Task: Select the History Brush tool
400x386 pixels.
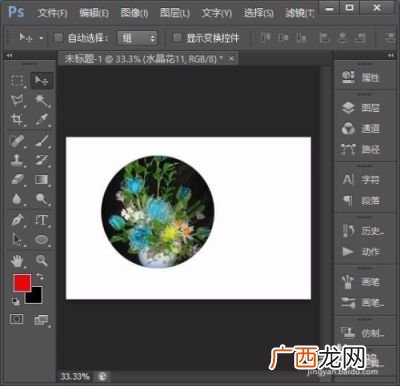Action: [42, 160]
